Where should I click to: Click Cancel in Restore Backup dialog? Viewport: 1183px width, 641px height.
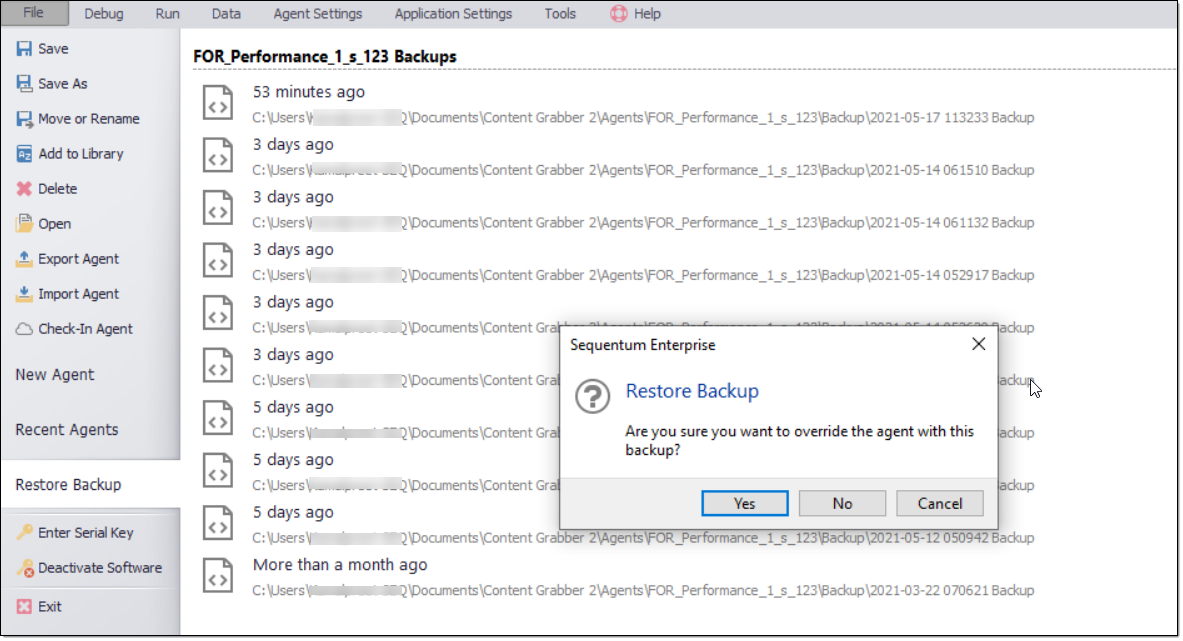pos(939,503)
